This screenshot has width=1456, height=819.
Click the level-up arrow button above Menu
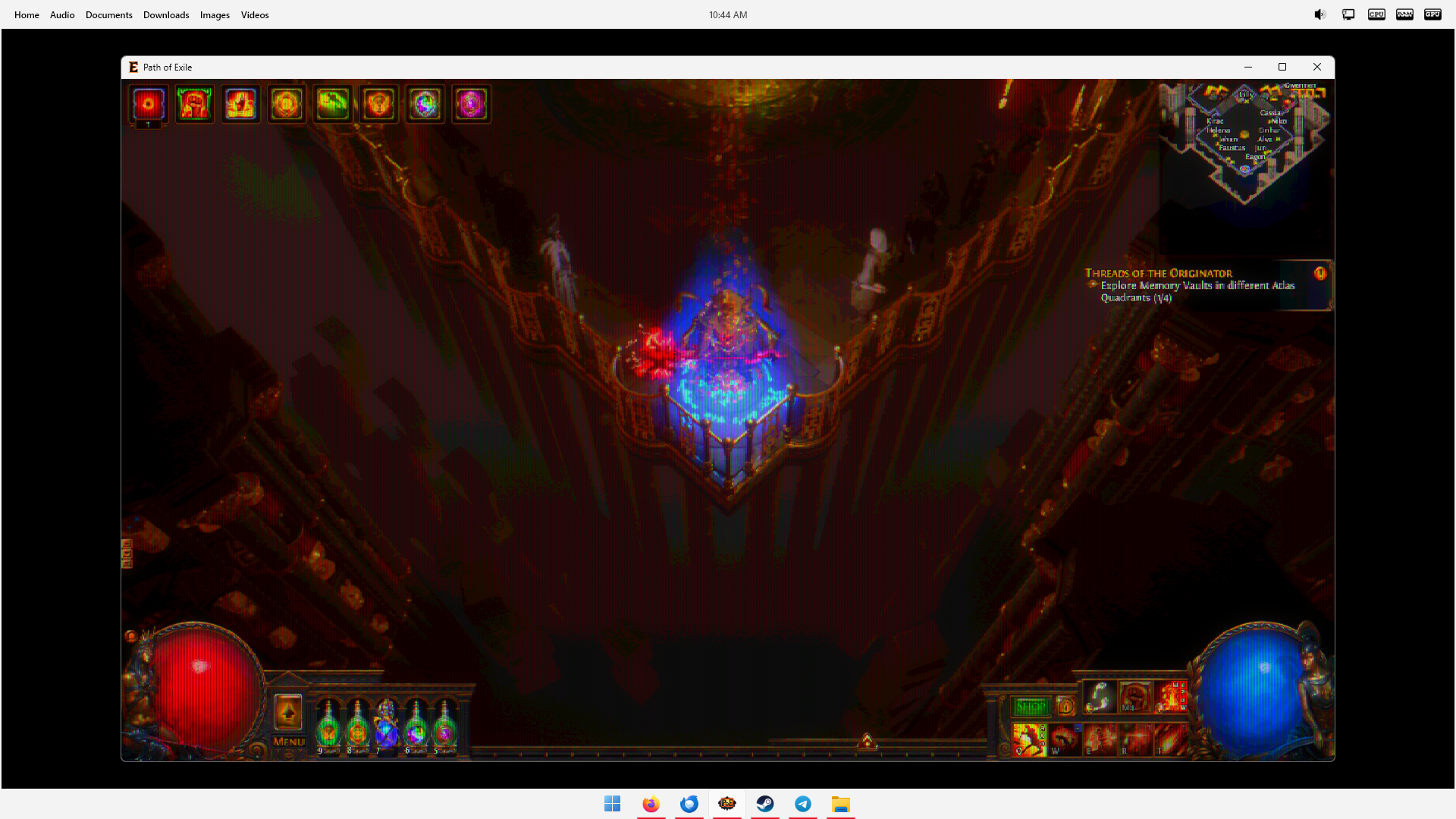(x=288, y=712)
